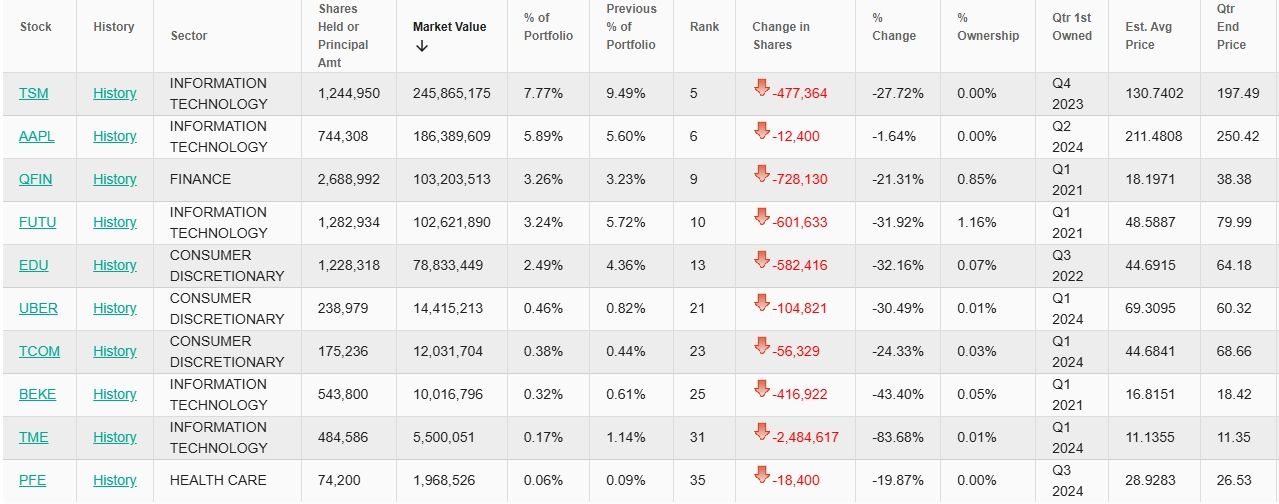Sort by Qtr End Price column
This screenshot has width=1279, height=504.
[1231, 27]
